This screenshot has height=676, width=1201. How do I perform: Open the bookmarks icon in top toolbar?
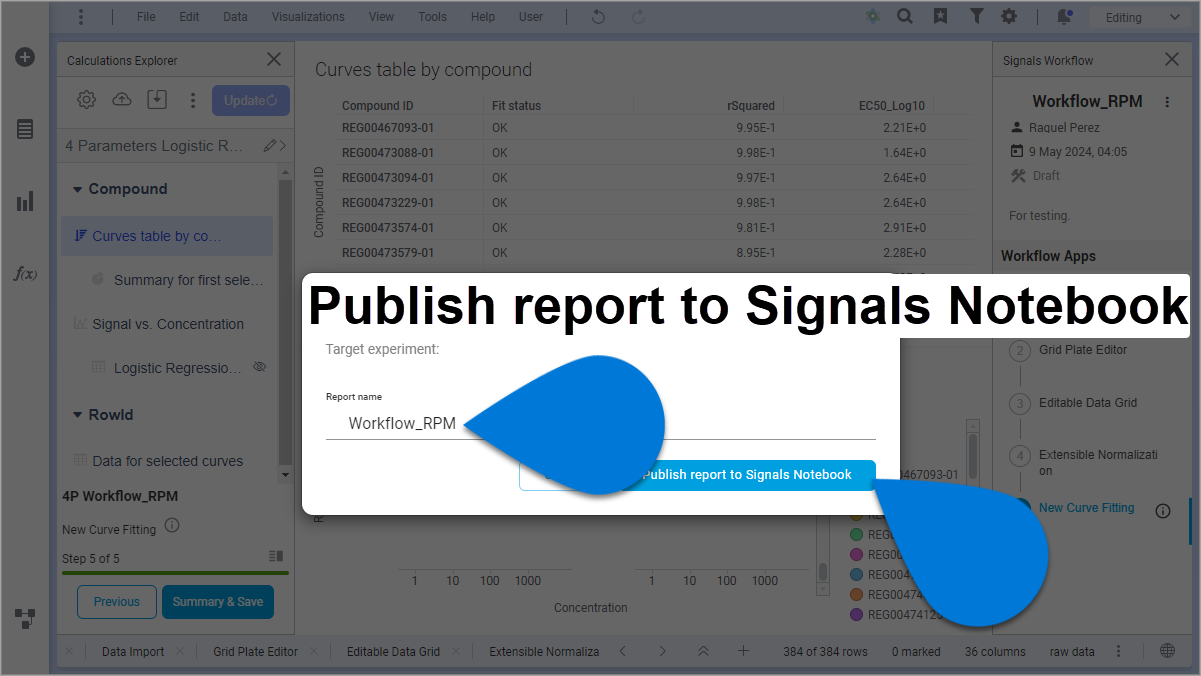(x=940, y=17)
